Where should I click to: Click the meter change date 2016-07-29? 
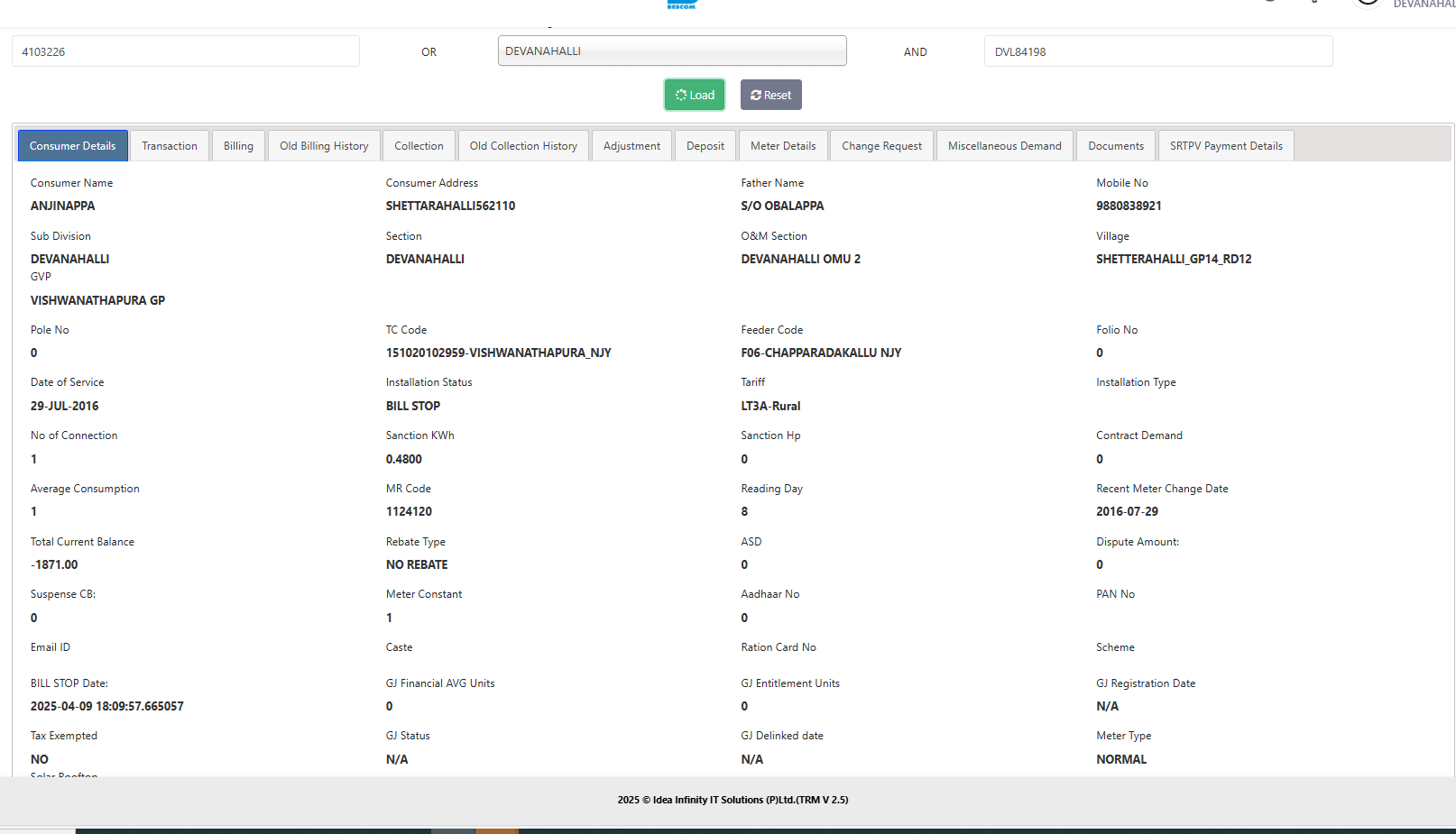(x=1128, y=511)
